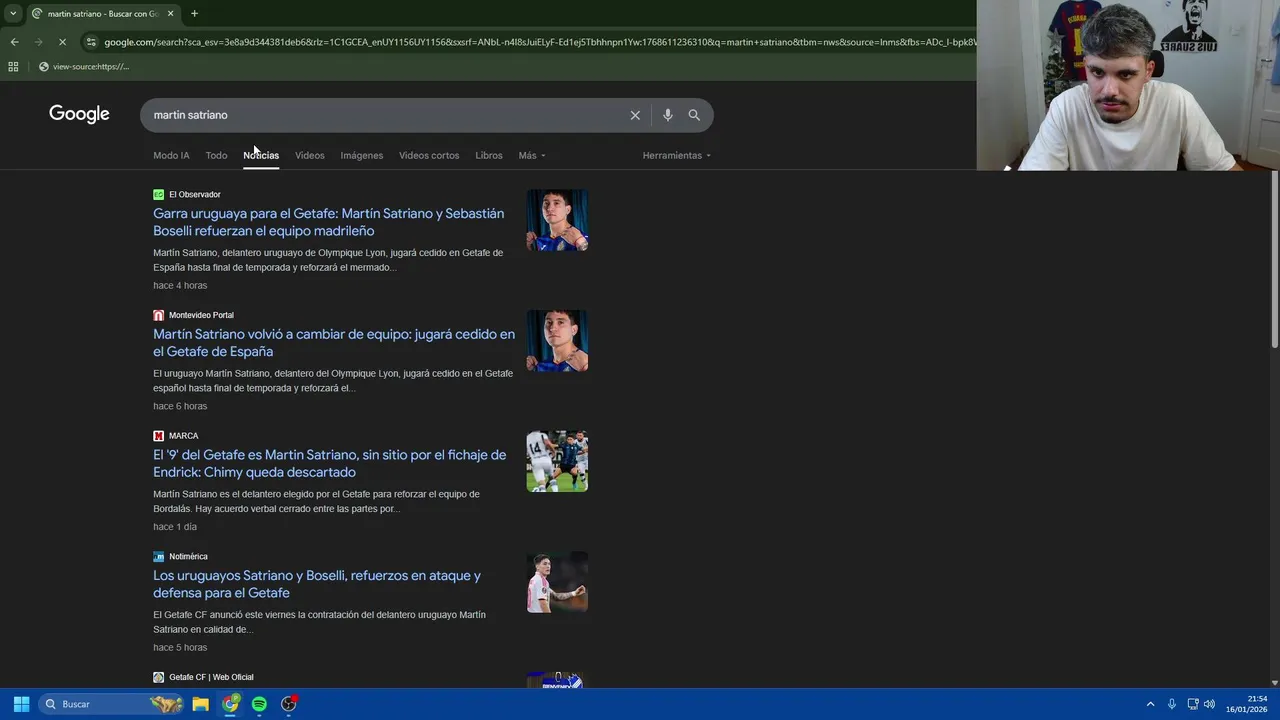The image size is (1280, 720).
Task: Open El Observador Garra uruguaya article
Action: coord(328,222)
